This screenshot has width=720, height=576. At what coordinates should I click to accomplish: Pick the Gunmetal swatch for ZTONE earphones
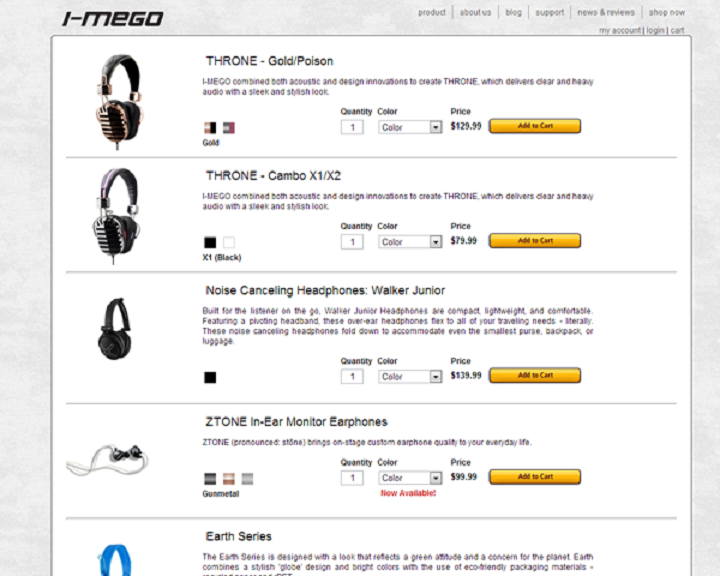[x=210, y=479]
